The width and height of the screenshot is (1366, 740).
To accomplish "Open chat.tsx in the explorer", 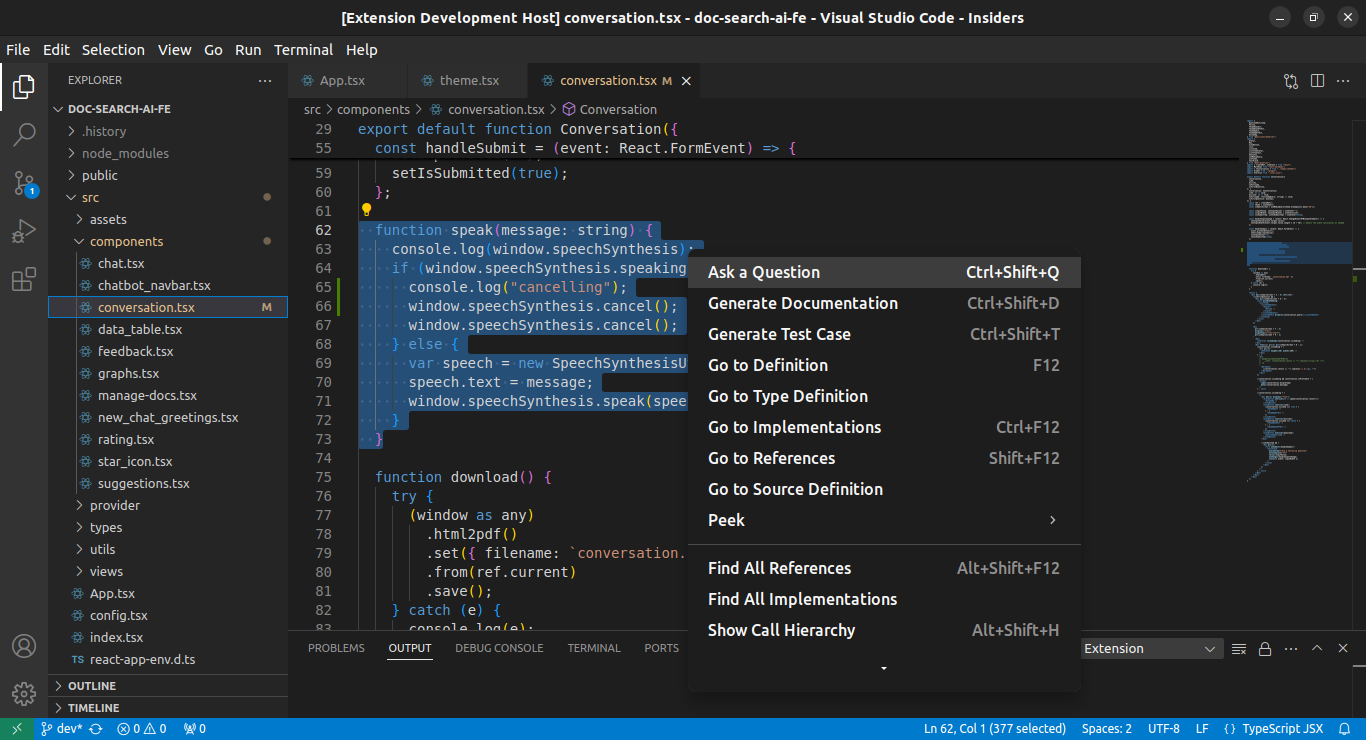I will coord(121,263).
